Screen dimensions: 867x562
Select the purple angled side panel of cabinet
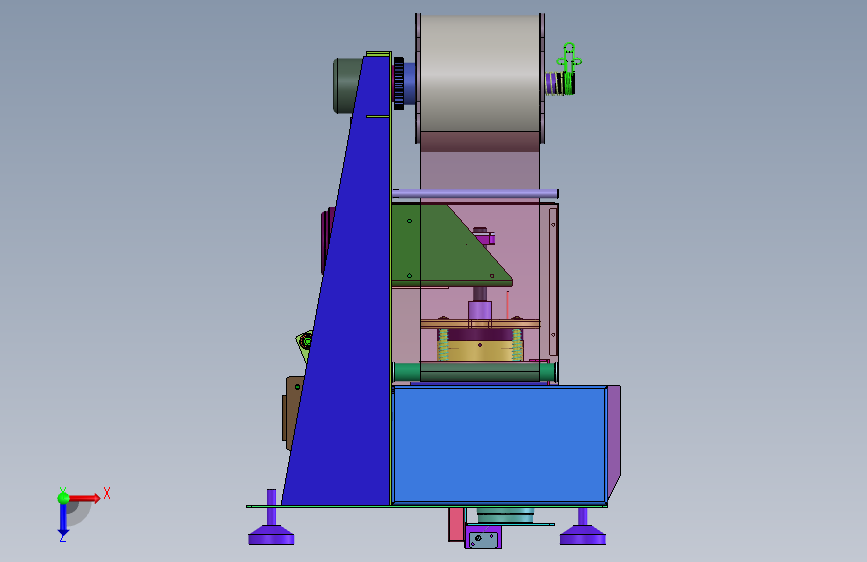613,440
